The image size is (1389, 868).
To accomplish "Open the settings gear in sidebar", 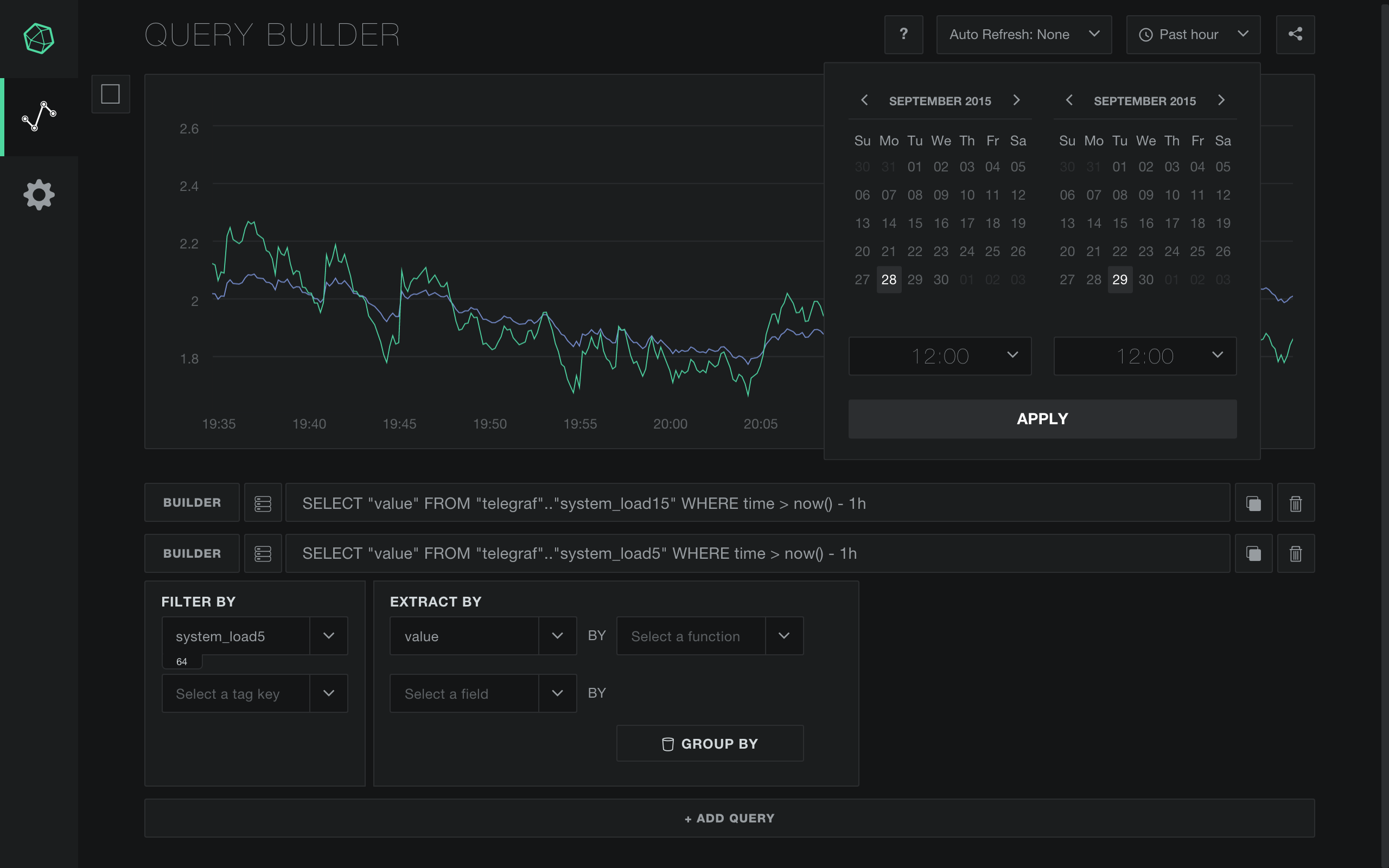I will 39,195.
